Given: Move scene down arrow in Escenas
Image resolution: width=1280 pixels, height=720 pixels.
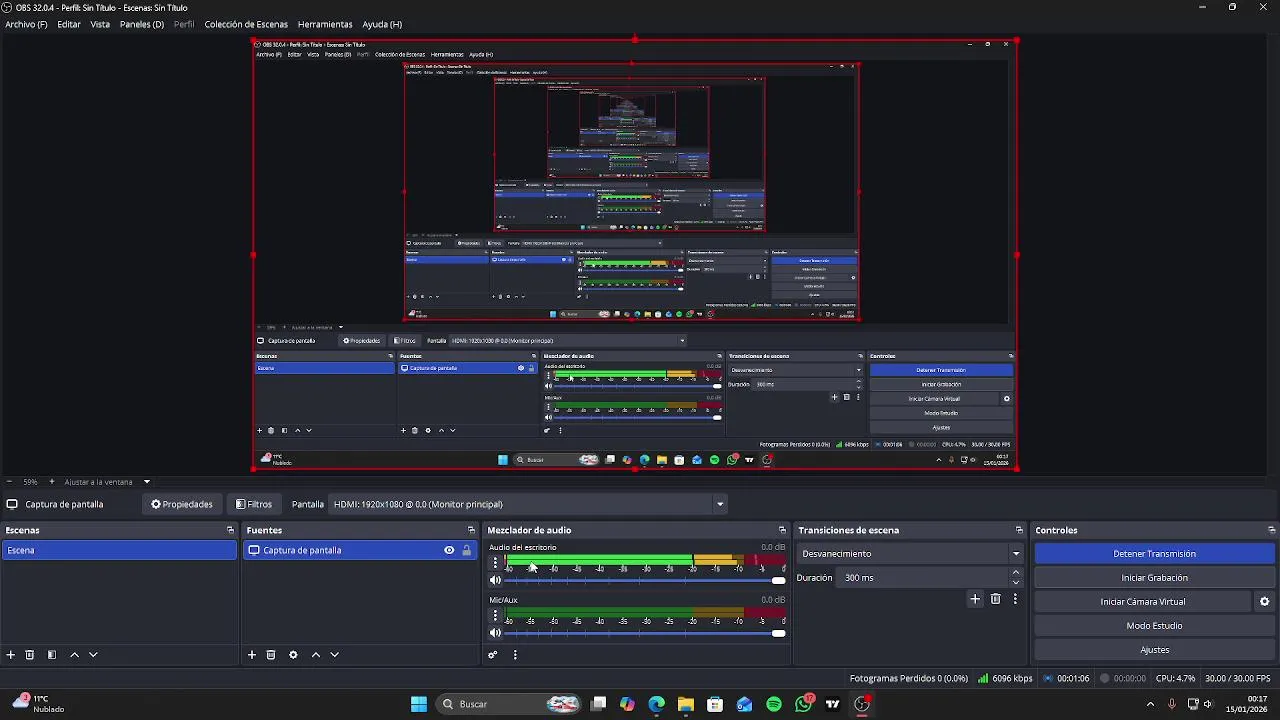Looking at the screenshot, I should (93, 655).
